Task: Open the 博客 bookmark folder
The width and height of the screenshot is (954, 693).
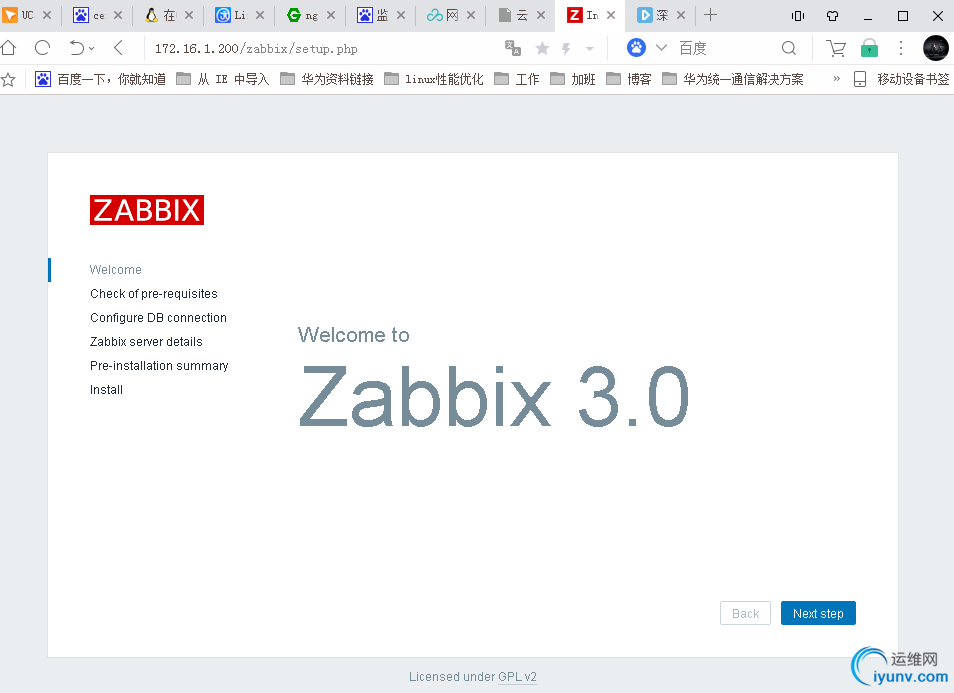Action: pos(628,79)
